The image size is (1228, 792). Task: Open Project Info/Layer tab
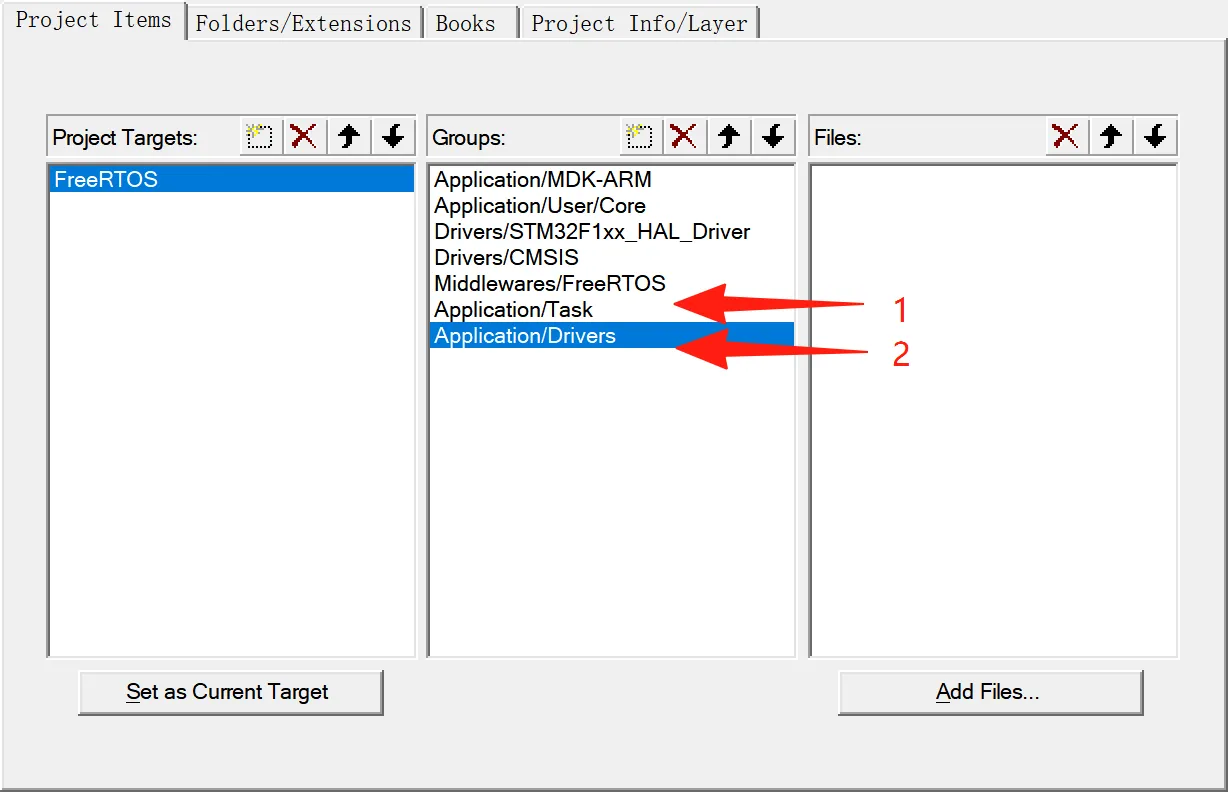[639, 23]
